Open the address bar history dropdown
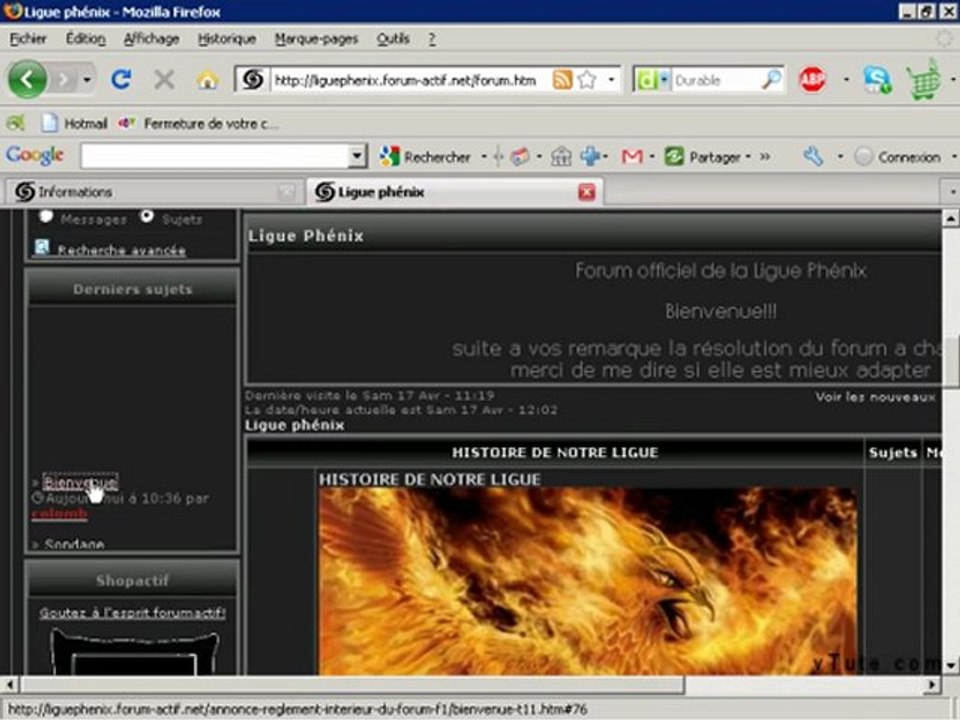The image size is (960, 720). point(611,80)
